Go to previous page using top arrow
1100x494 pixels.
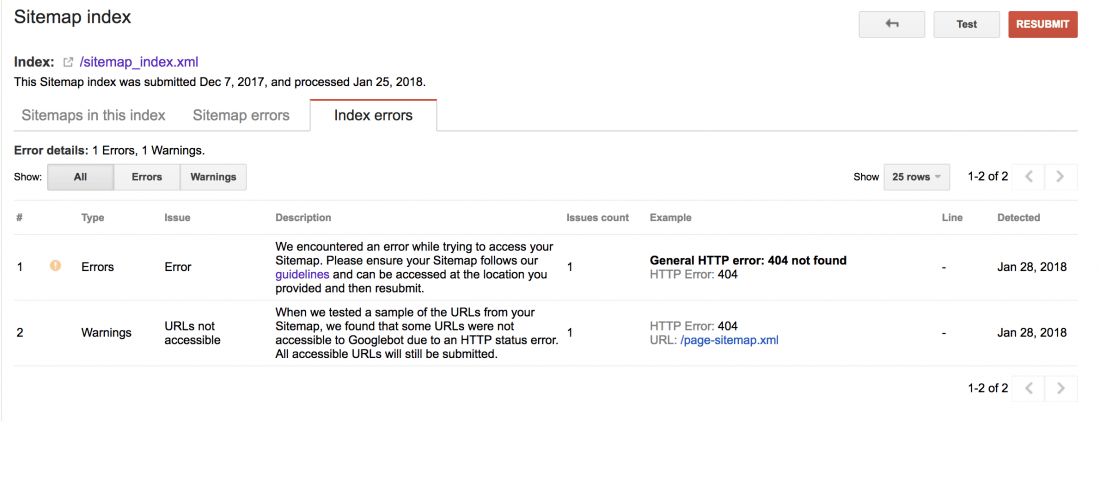1029,177
